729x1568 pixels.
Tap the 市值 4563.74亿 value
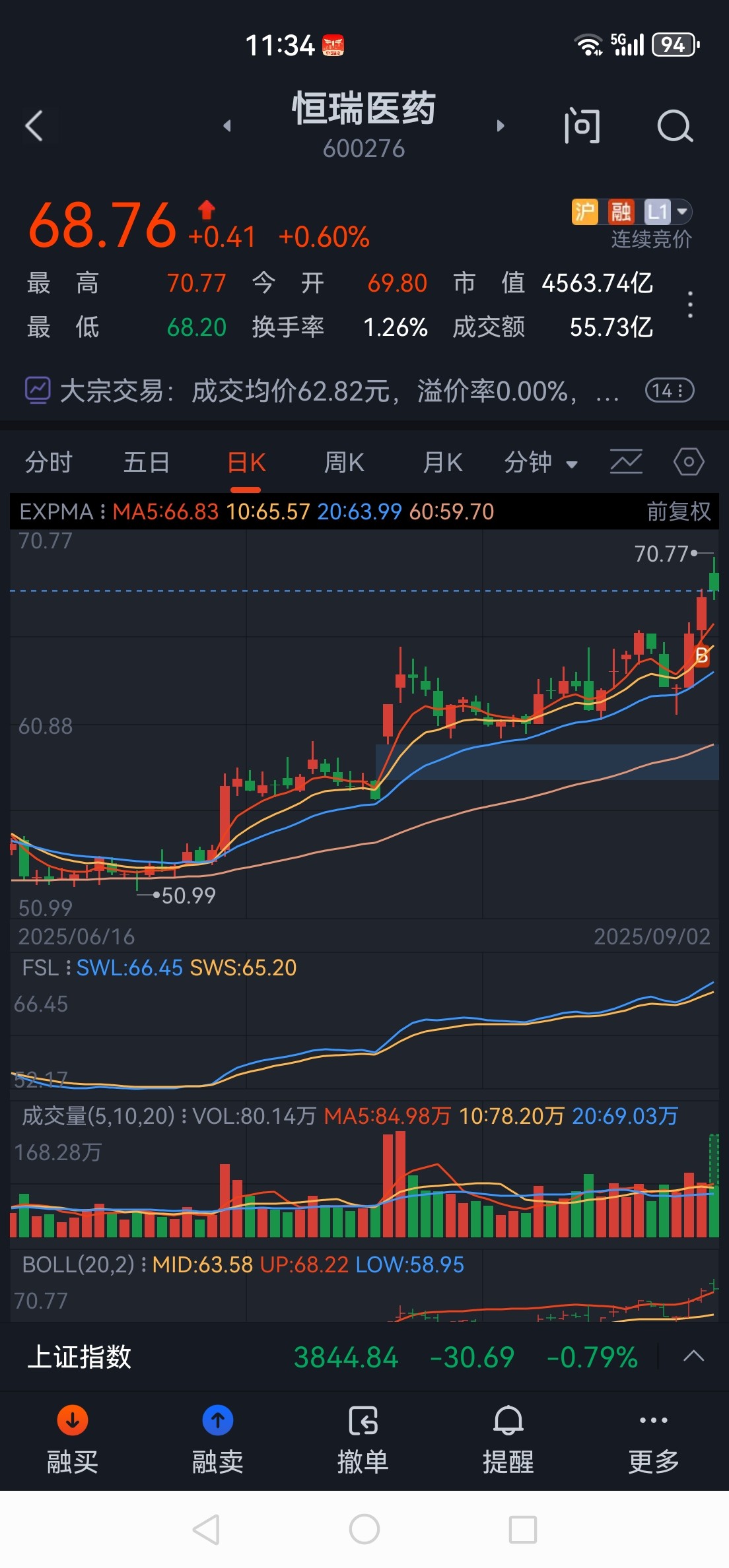coord(598,283)
